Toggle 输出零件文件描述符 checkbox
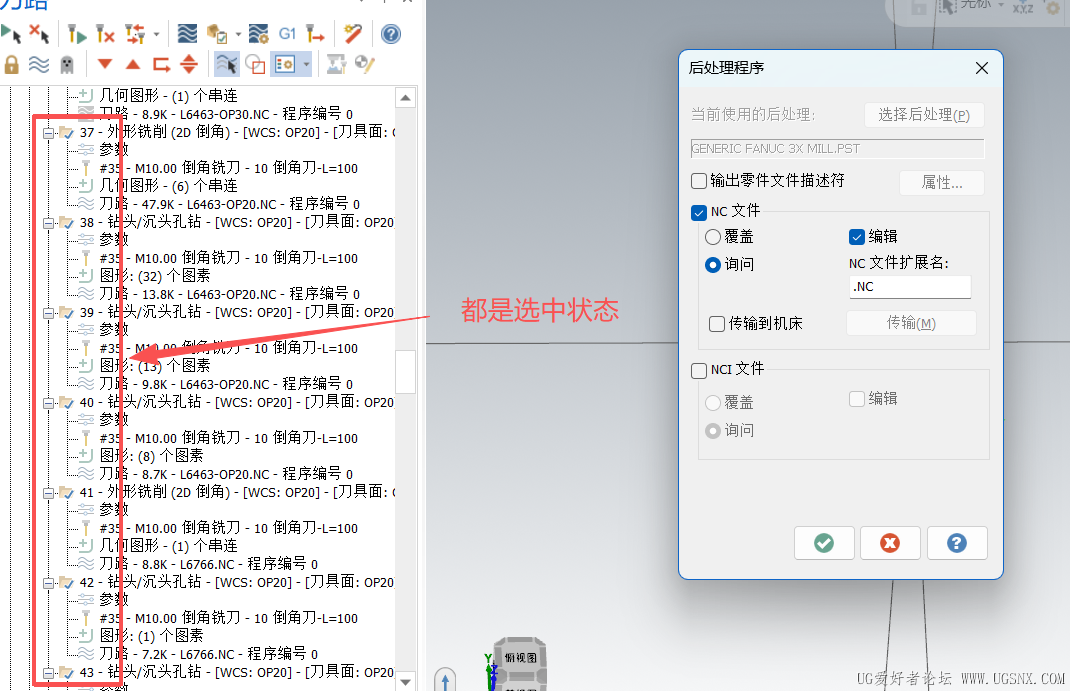1070x691 pixels. click(x=699, y=181)
